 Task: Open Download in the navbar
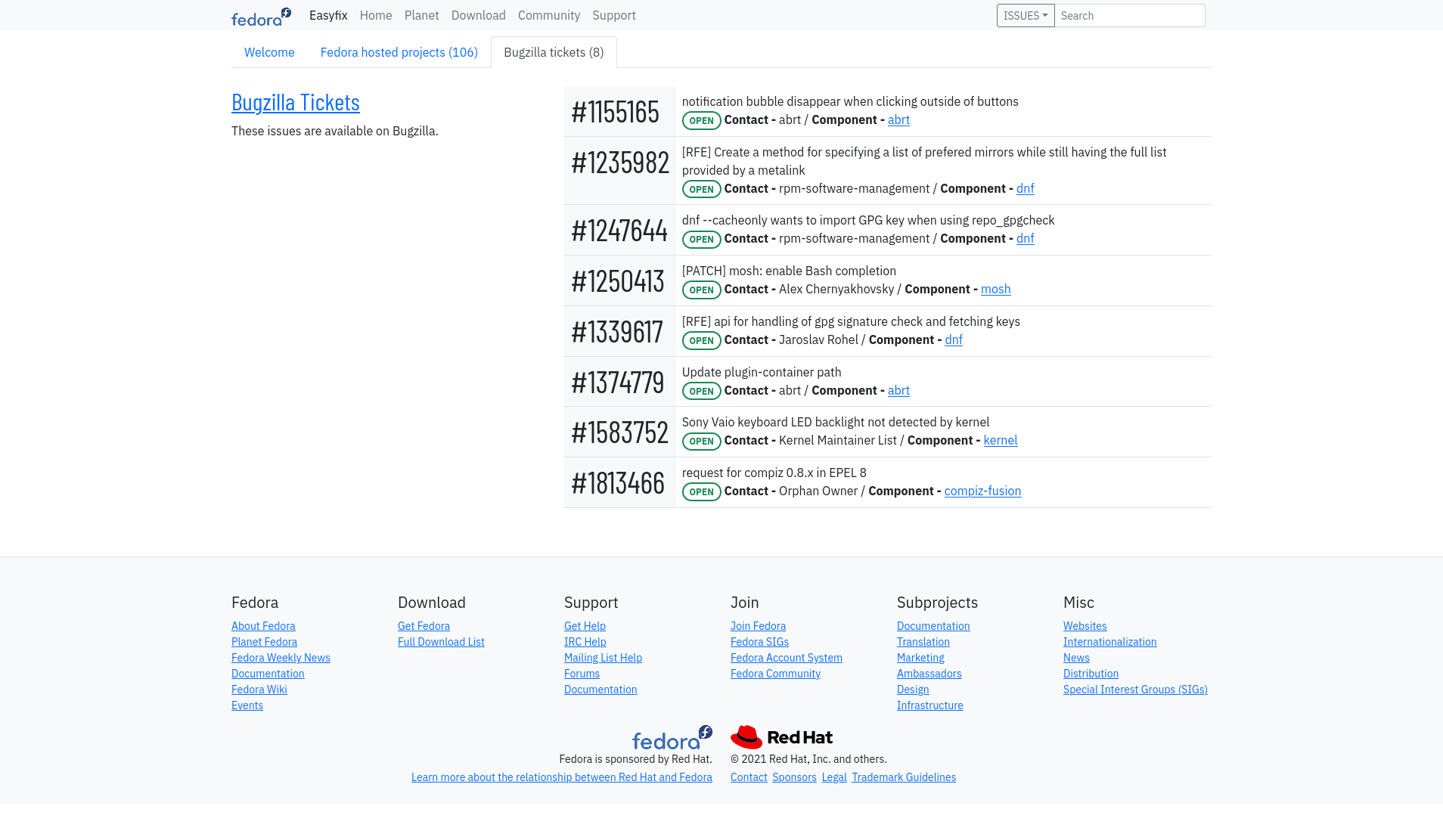point(479,15)
